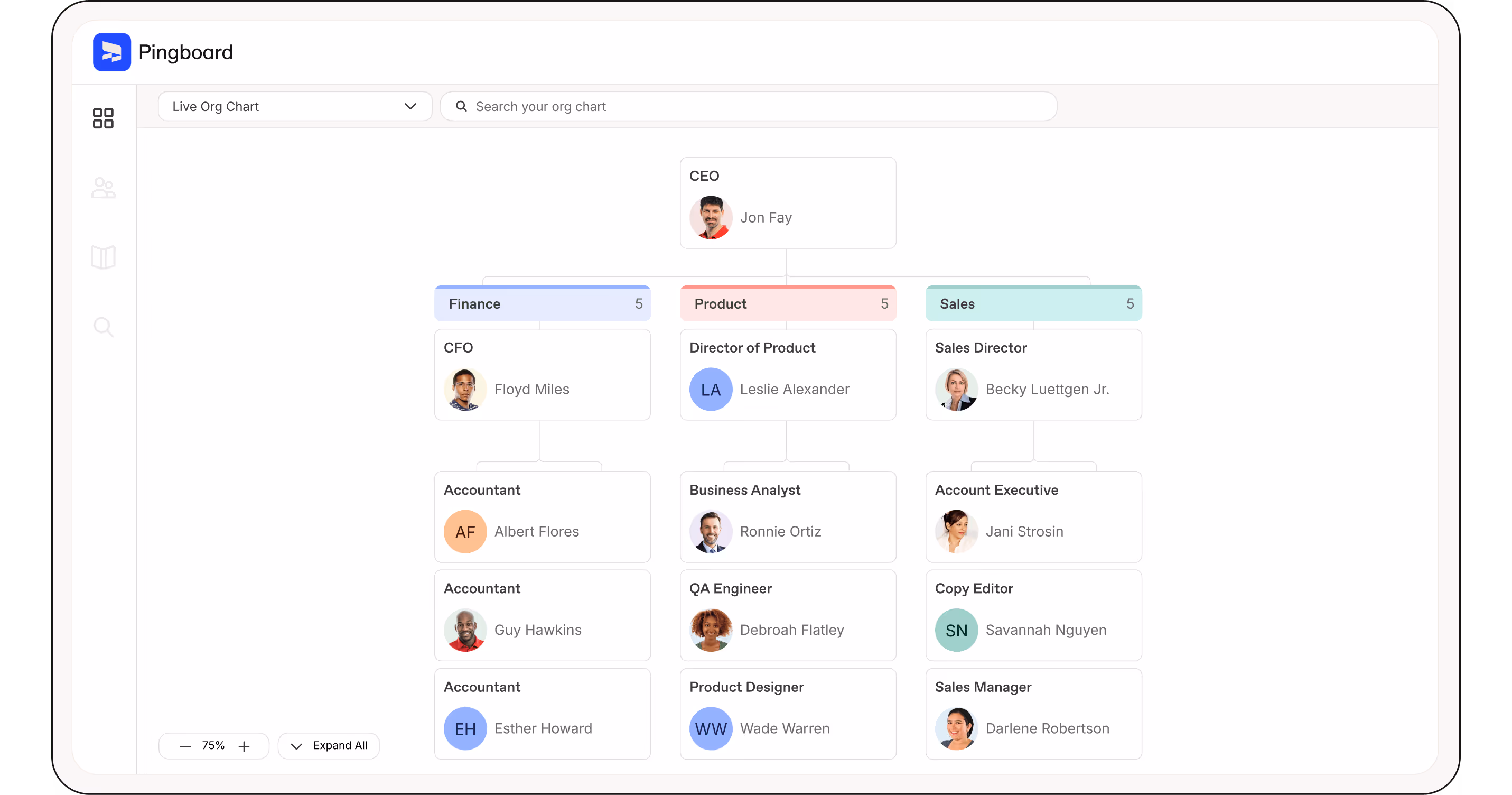Click Savannah Nguyen's SN avatar
The height and width of the screenshot is (795, 1512).
point(956,630)
